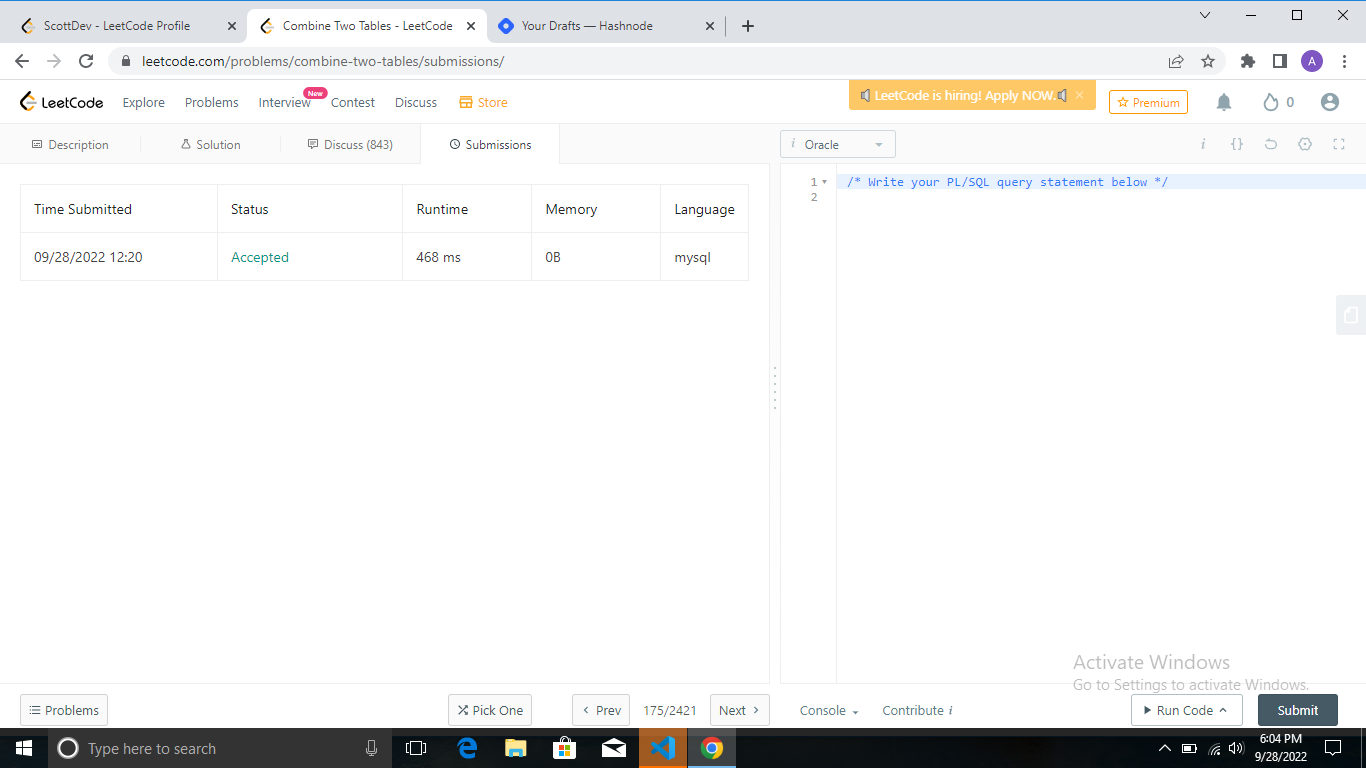Open the Run Code options
Screen dimensions: 1366x768
[x=1187, y=710]
